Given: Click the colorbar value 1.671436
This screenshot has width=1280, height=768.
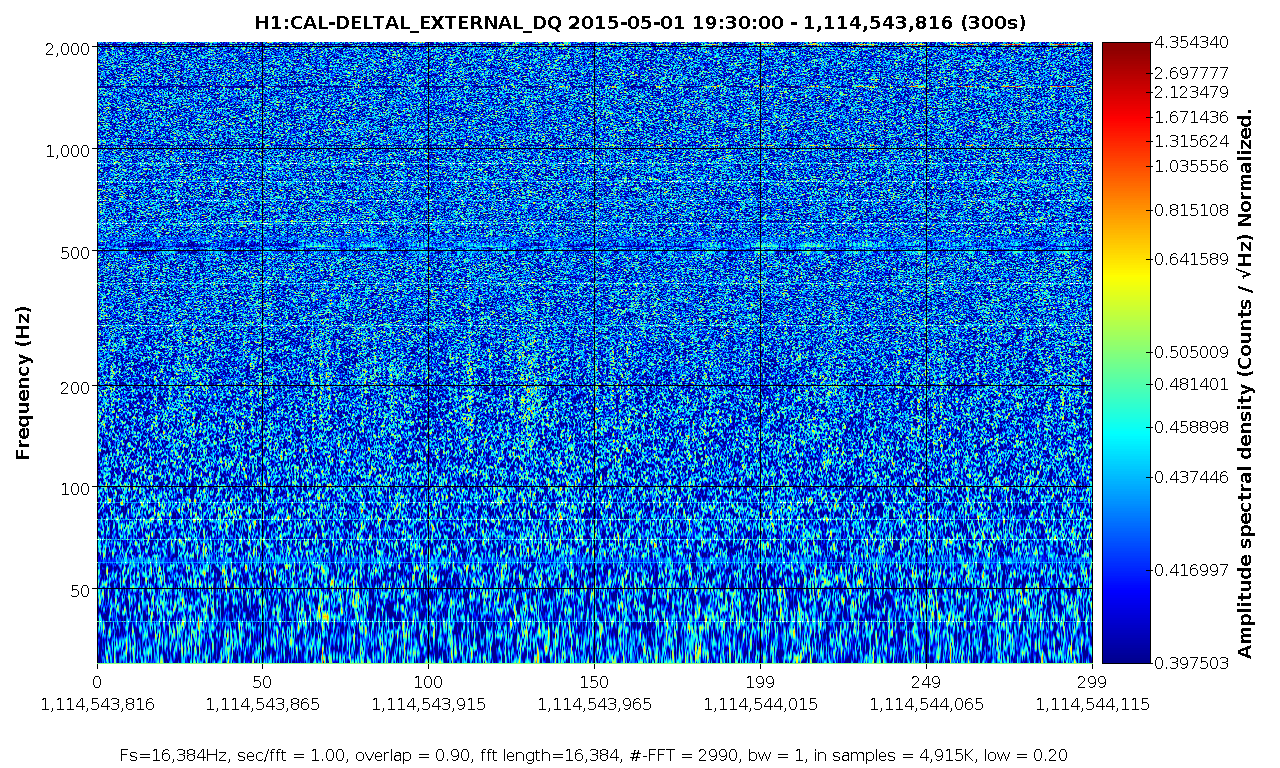Looking at the screenshot, I should pyautogui.click(x=1190, y=117).
